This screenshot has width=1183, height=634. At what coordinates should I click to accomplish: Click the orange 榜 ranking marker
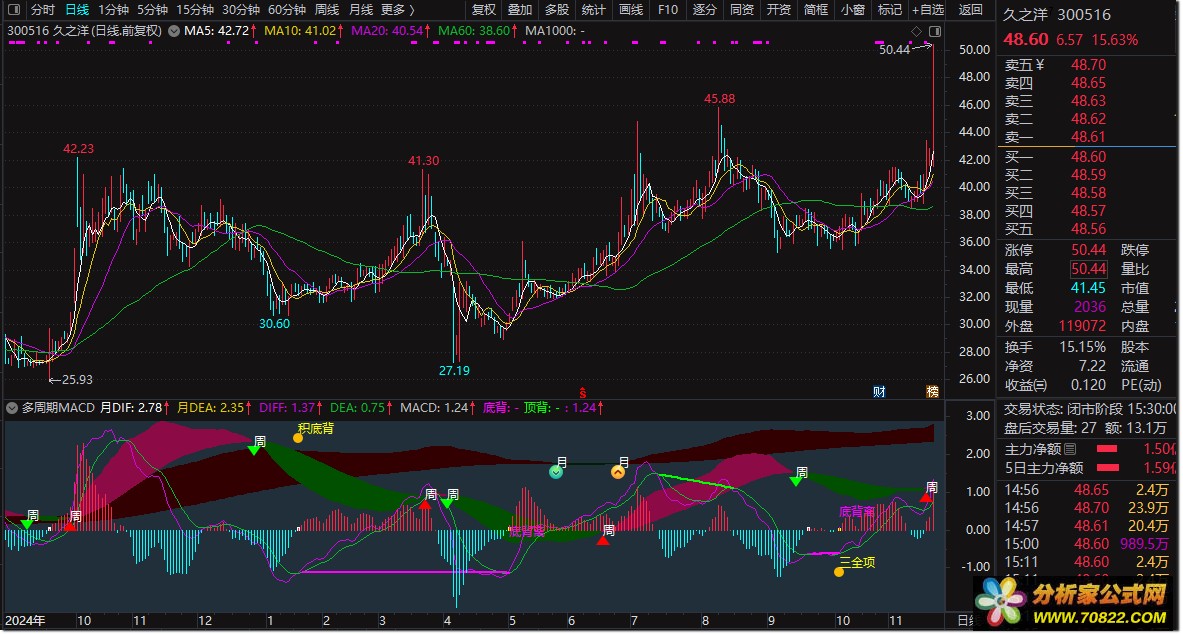(x=933, y=391)
